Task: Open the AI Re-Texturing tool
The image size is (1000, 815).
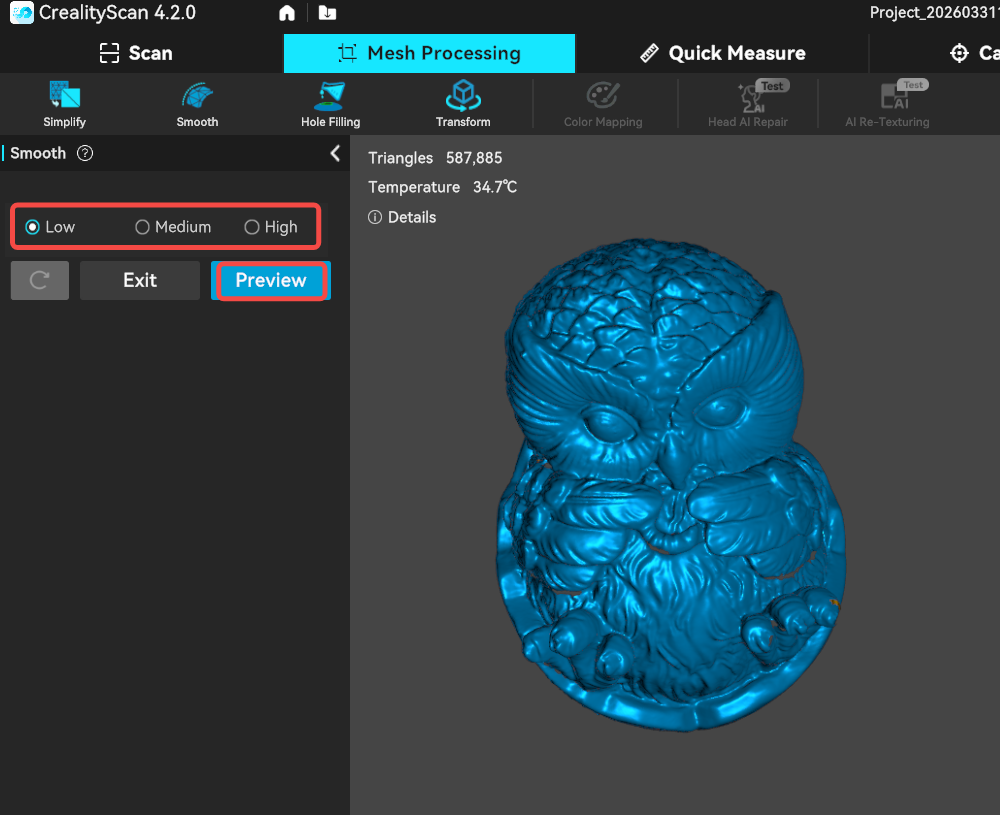Action: 887,104
